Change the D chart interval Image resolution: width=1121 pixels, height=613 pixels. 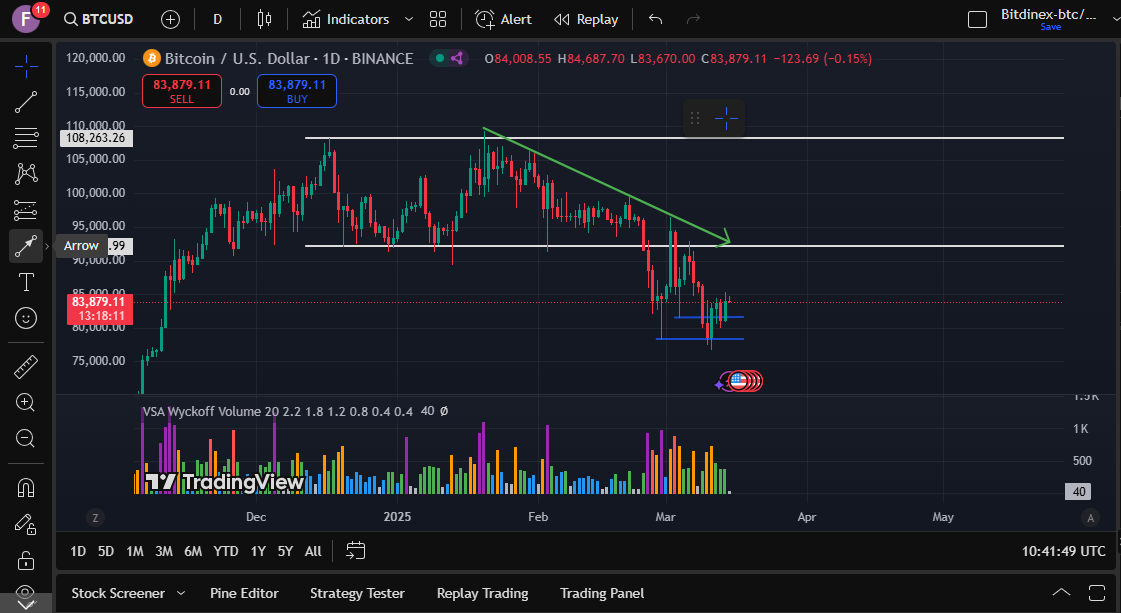pyautogui.click(x=217, y=19)
